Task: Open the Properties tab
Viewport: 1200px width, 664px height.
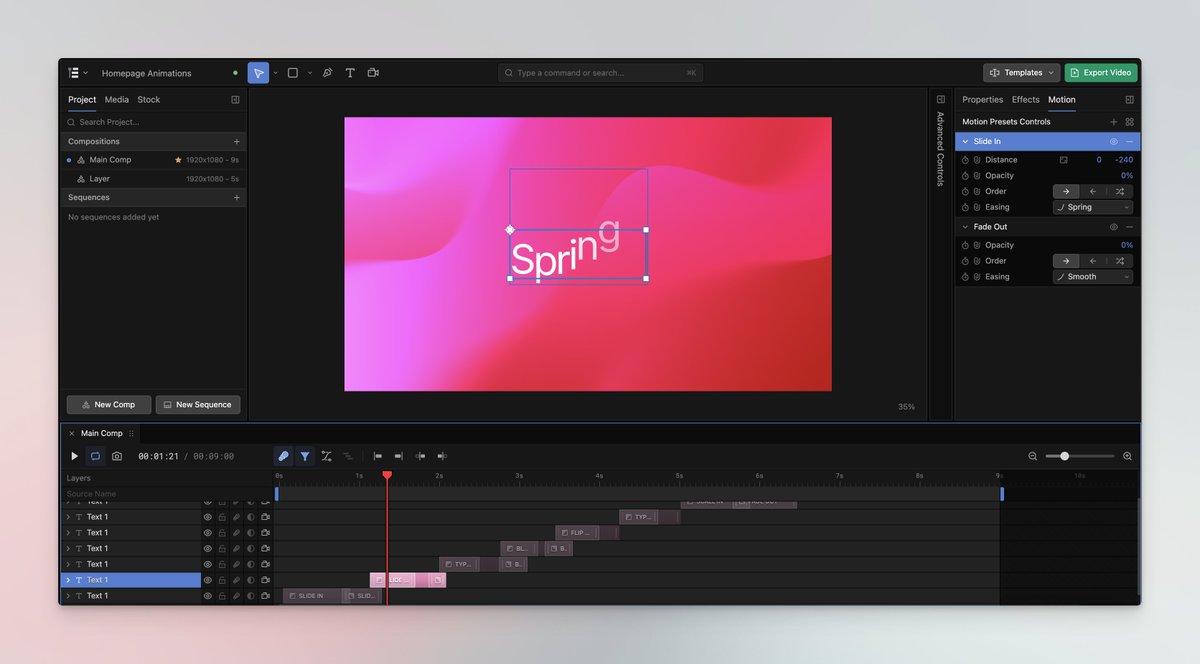Action: click(x=982, y=100)
